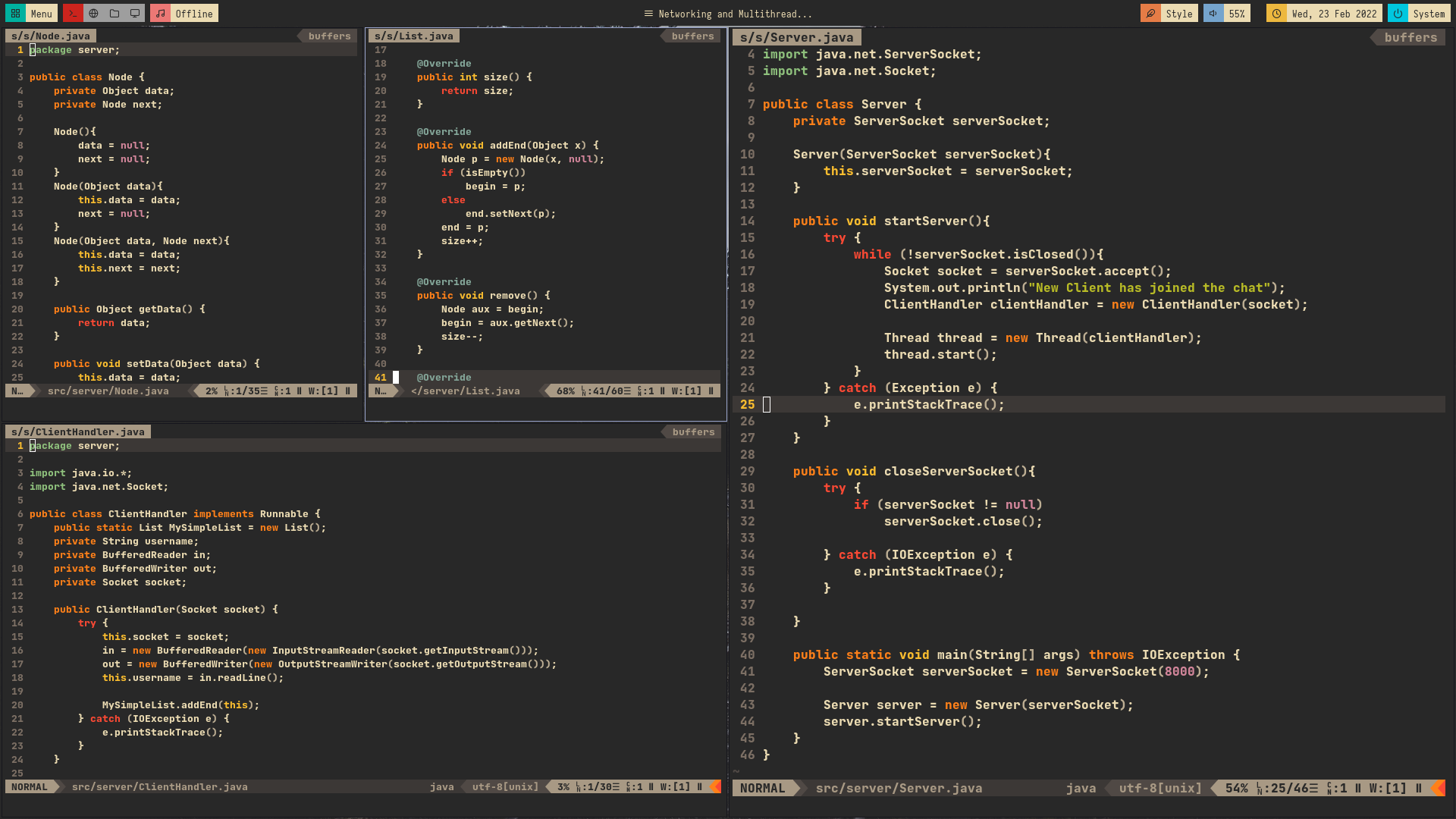Viewport: 1456px width, 819px height.
Task: Open the Menu grid icon
Action: click(15, 14)
